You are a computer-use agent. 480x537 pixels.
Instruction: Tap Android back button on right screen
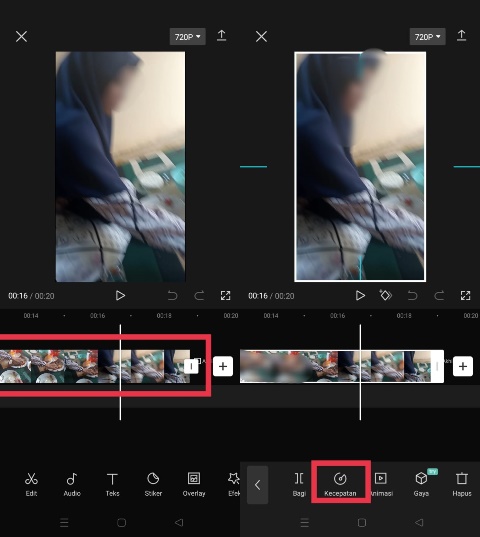[419, 523]
